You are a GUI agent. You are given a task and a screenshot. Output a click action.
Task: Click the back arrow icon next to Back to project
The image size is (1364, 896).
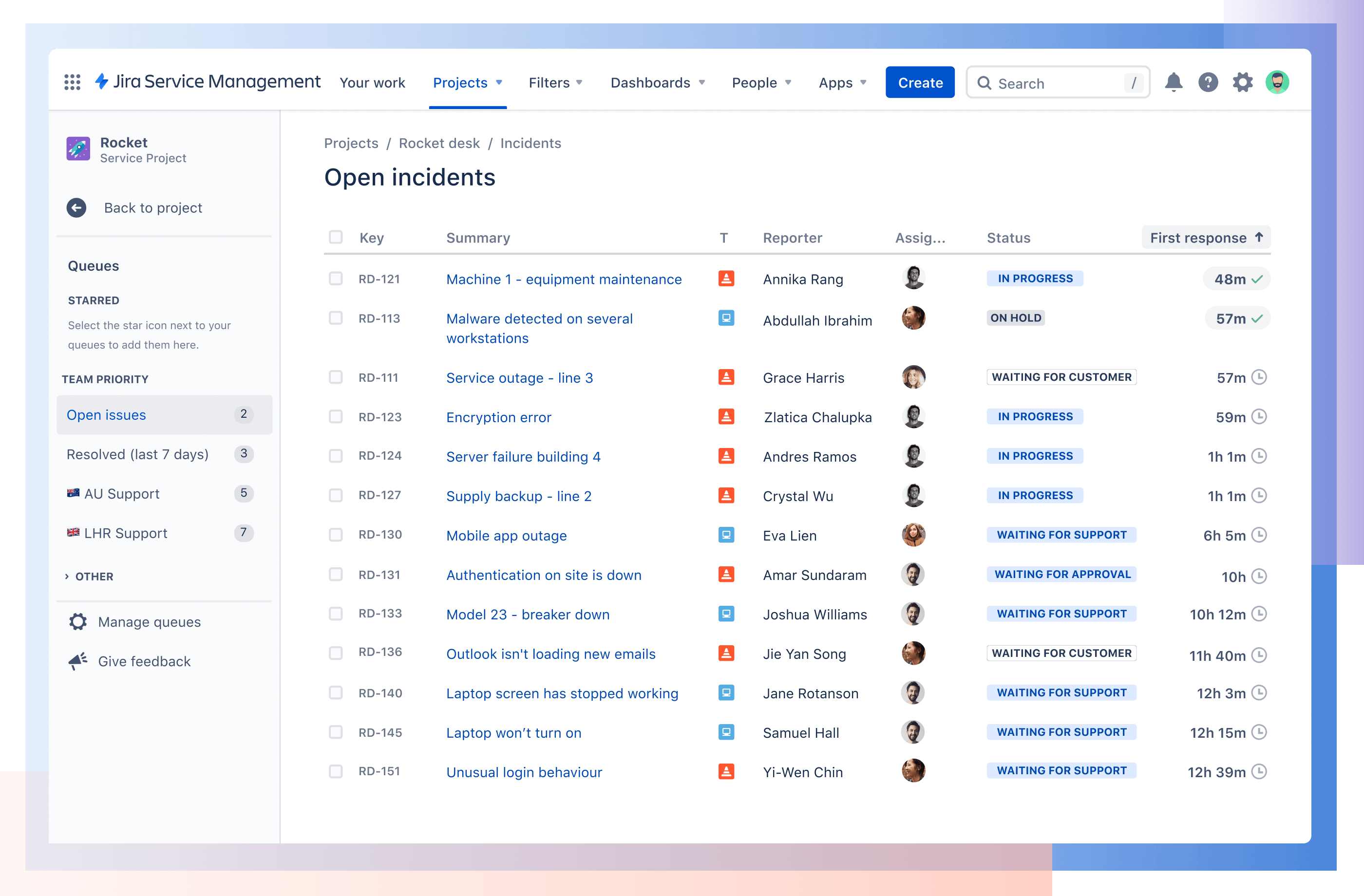(77, 207)
